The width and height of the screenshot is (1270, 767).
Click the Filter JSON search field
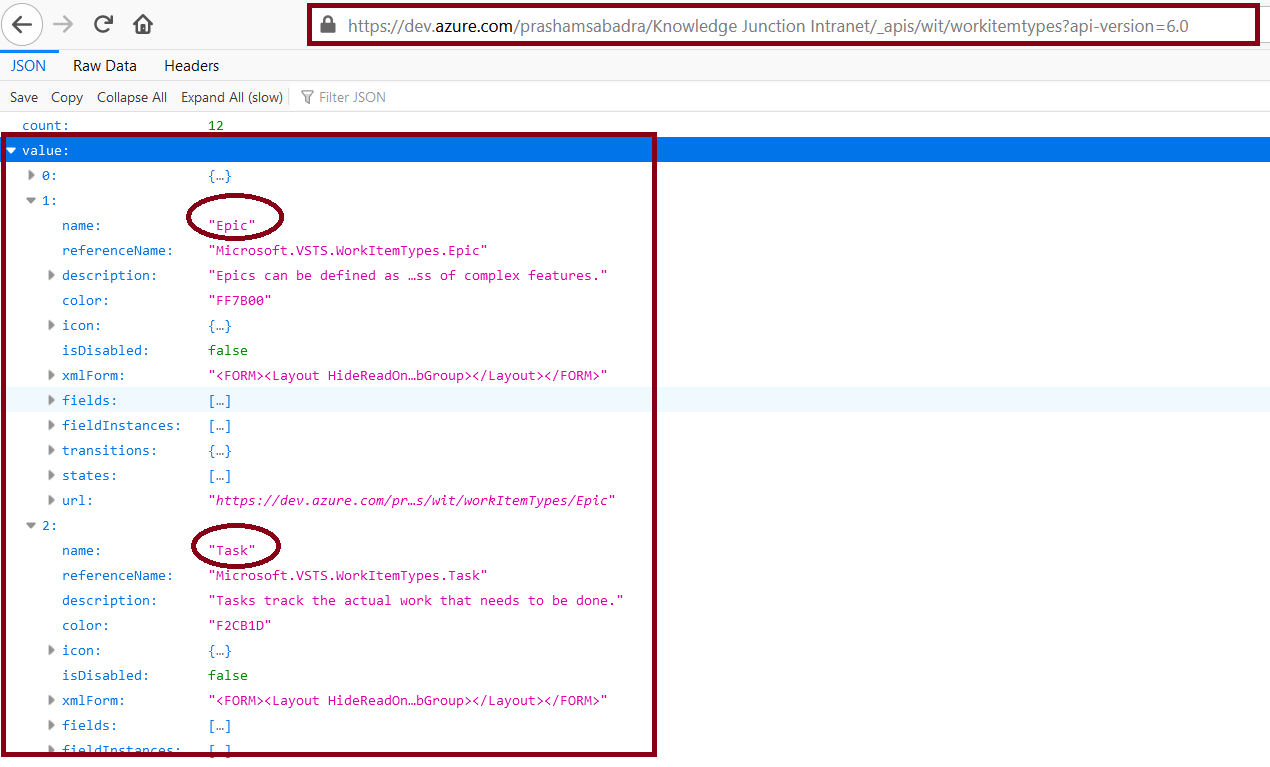pyautogui.click(x=352, y=97)
